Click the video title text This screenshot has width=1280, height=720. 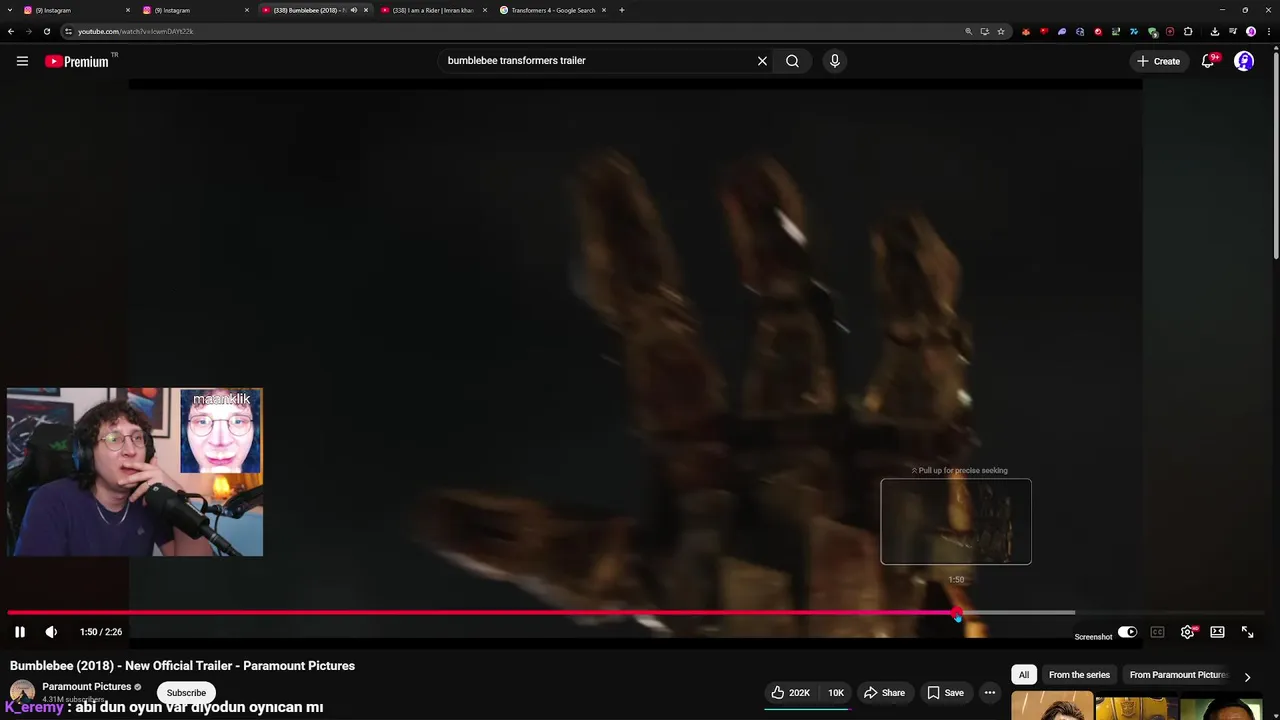point(182,666)
